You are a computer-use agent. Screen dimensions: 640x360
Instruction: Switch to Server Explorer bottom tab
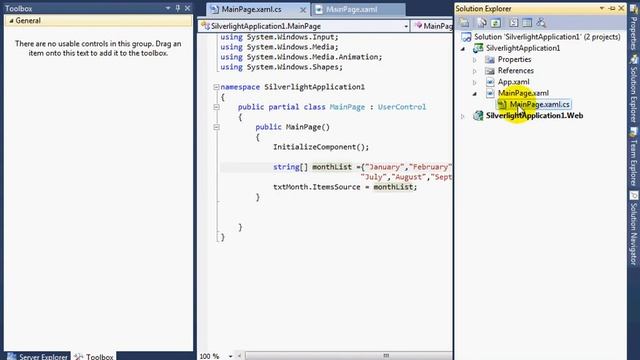38,356
